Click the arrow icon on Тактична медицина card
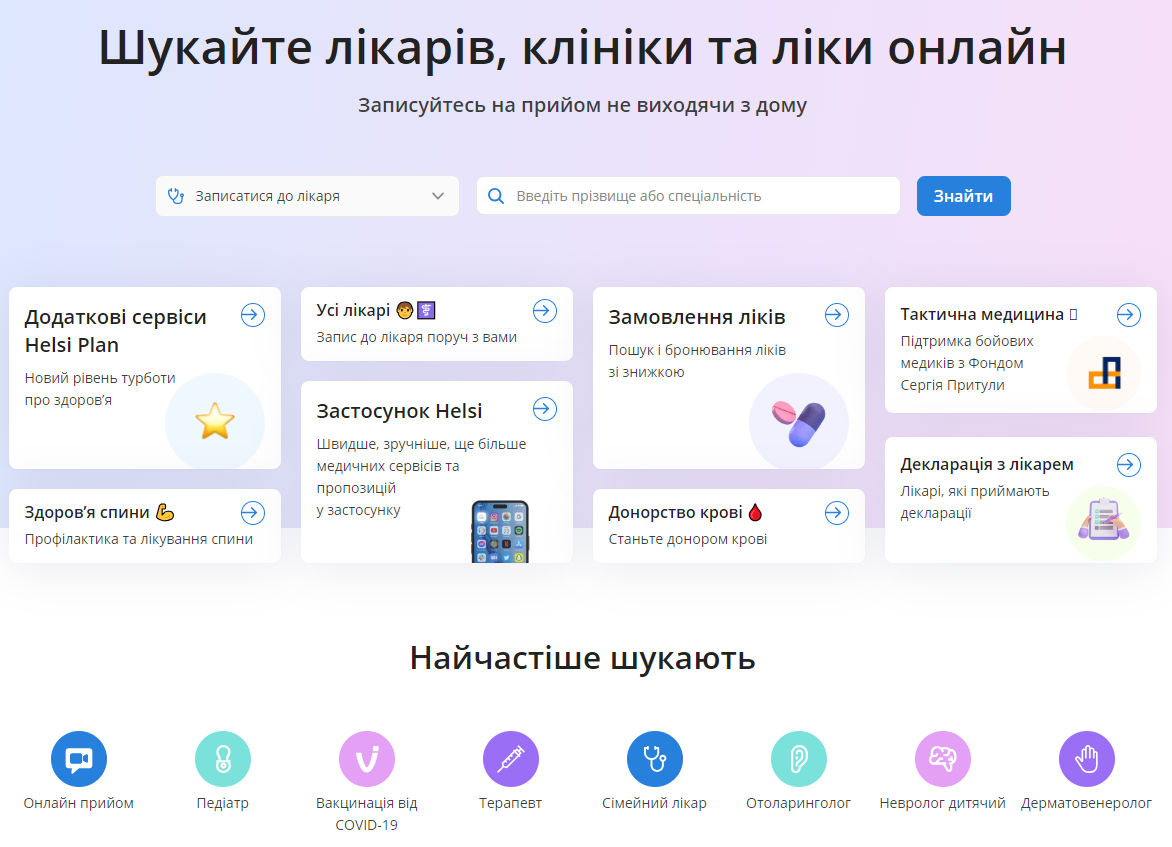The image size is (1172, 847). [x=1128, y=314]
